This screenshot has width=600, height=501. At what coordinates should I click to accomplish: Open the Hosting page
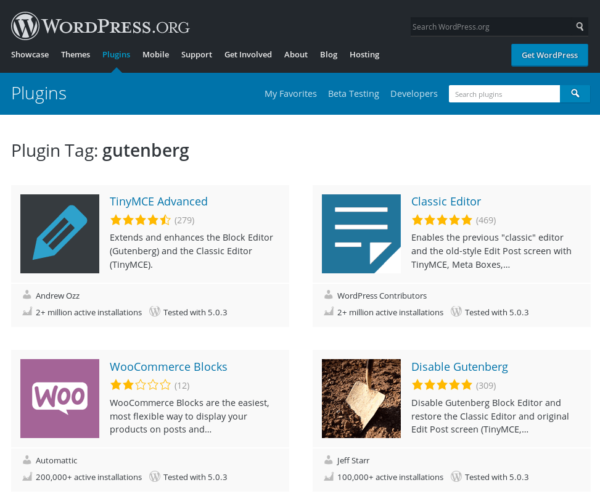(x=364, y=55)
